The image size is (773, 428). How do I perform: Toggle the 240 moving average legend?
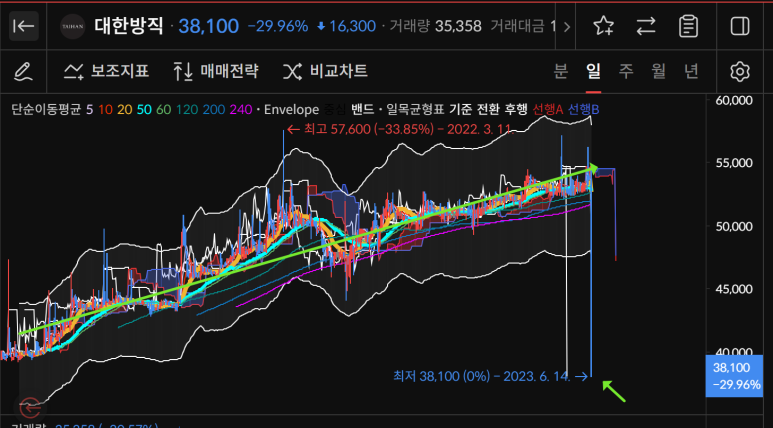(241, 109)
